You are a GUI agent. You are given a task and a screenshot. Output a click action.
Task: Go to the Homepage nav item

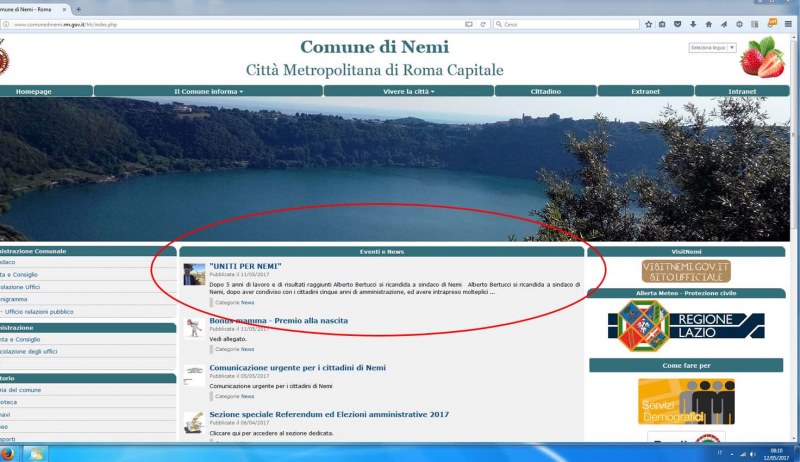tap(45, 91)
